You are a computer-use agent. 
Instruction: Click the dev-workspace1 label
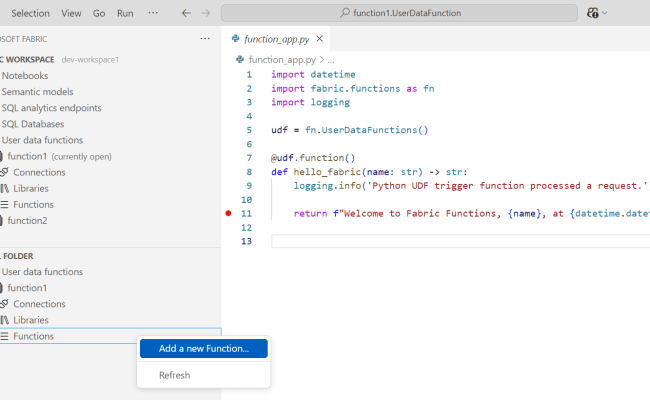(x=90, y=60)
